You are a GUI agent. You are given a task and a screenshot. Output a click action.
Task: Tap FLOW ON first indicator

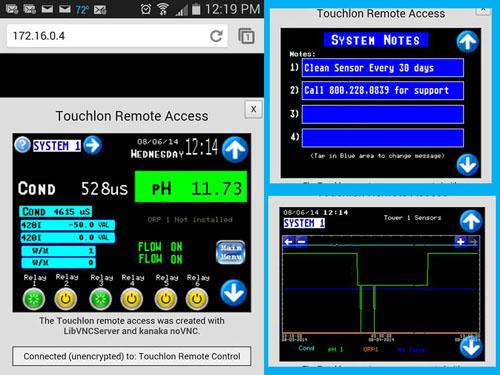160,247
